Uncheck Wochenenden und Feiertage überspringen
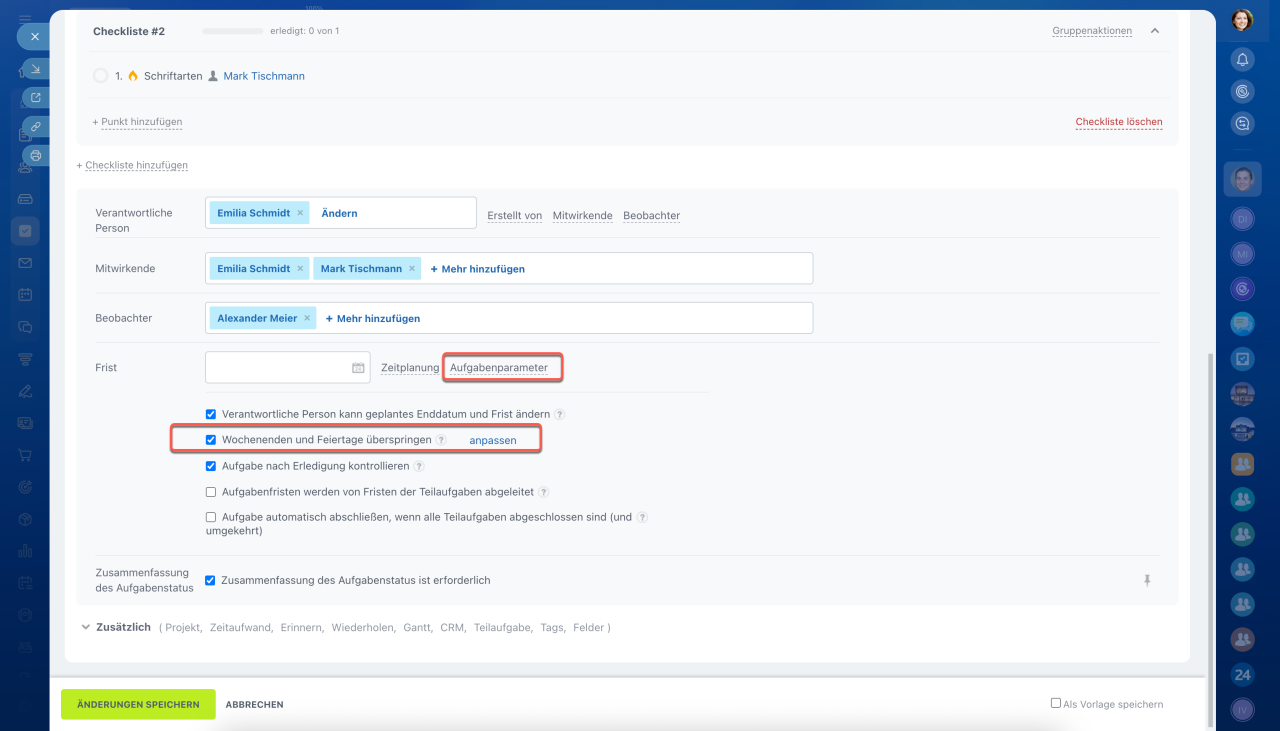The image size is (1280, 731). tap(211, 440)
